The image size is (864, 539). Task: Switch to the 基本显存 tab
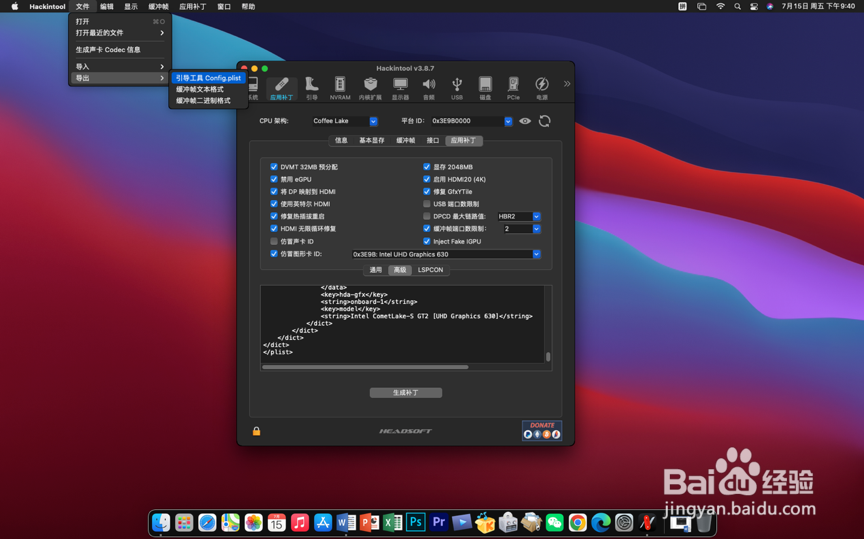372,141
